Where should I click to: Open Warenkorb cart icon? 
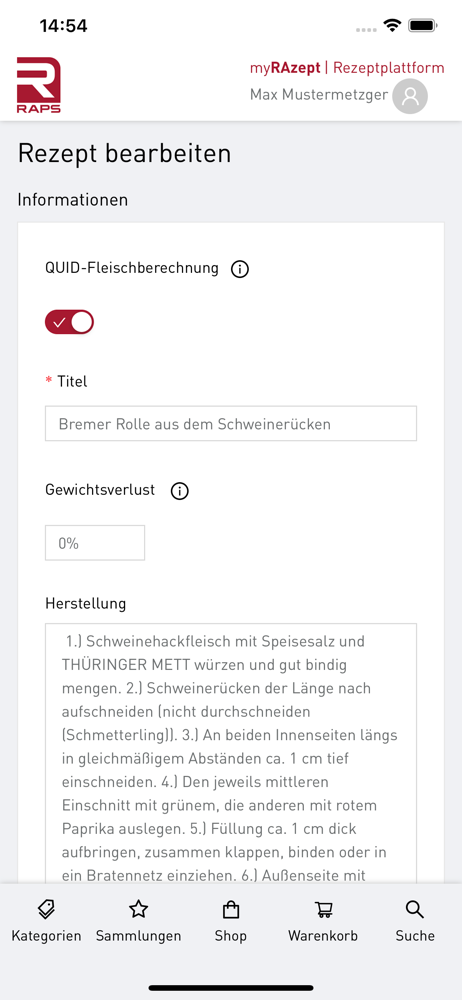point(323,909)
